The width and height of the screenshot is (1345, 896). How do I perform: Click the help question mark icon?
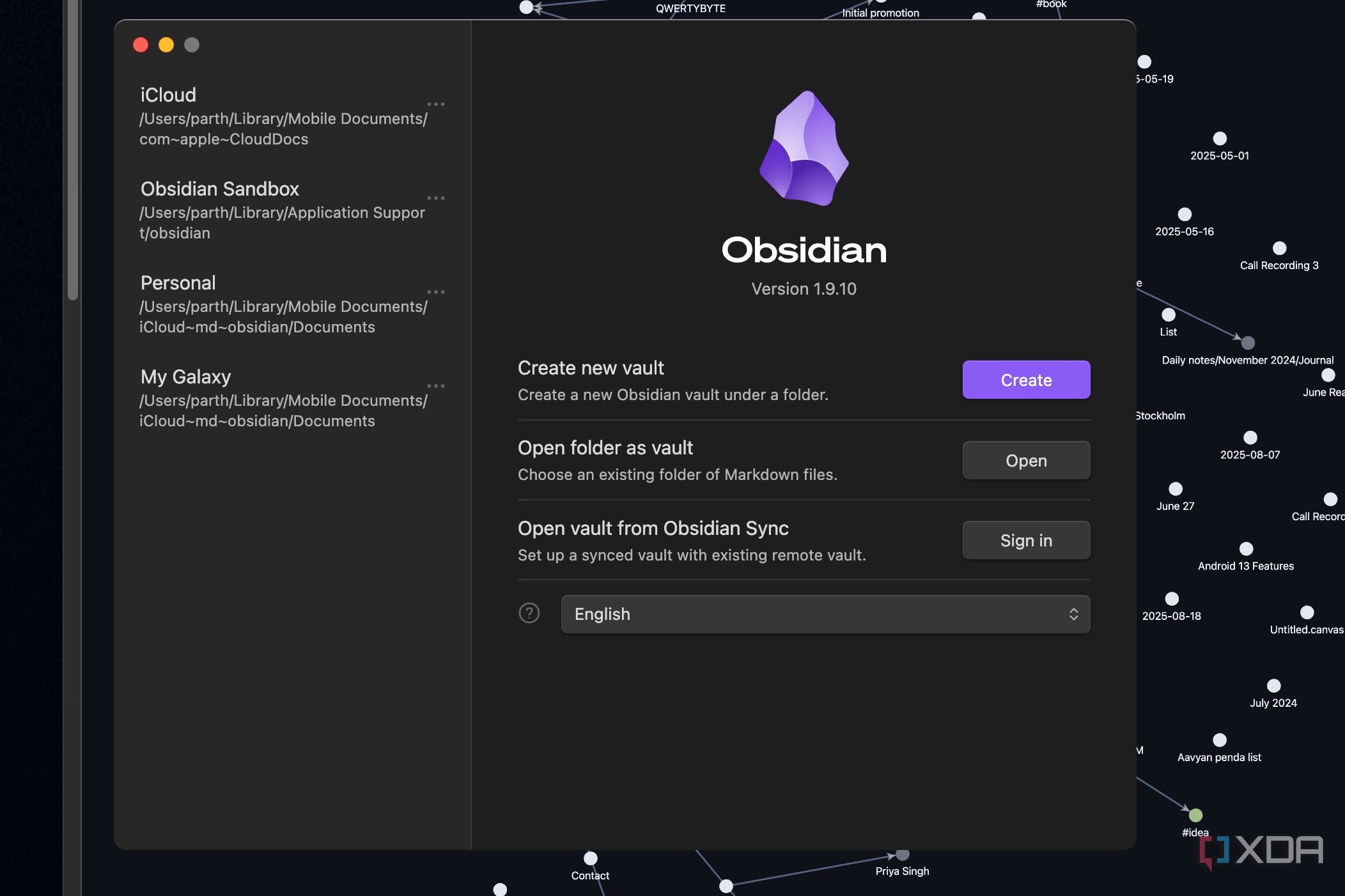coord(529,614)
